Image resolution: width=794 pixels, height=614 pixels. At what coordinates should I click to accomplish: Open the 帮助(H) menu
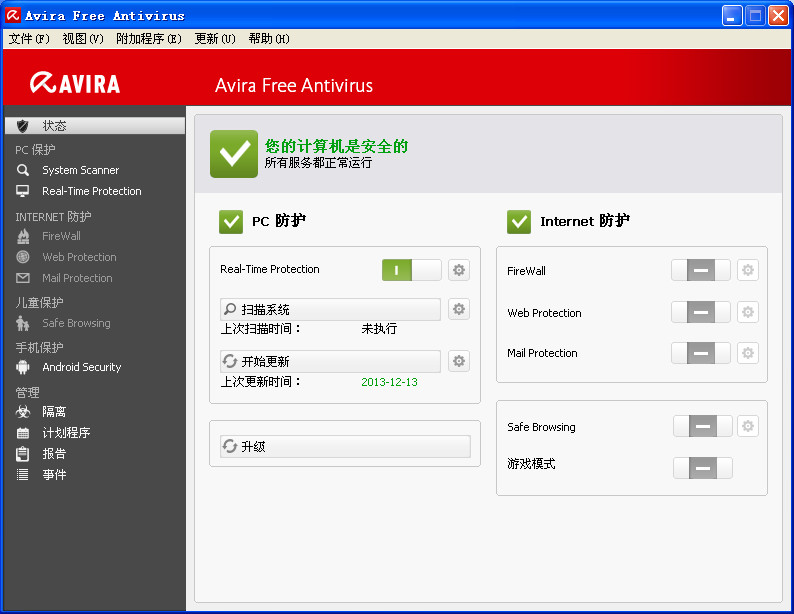(x=269, y=38)
